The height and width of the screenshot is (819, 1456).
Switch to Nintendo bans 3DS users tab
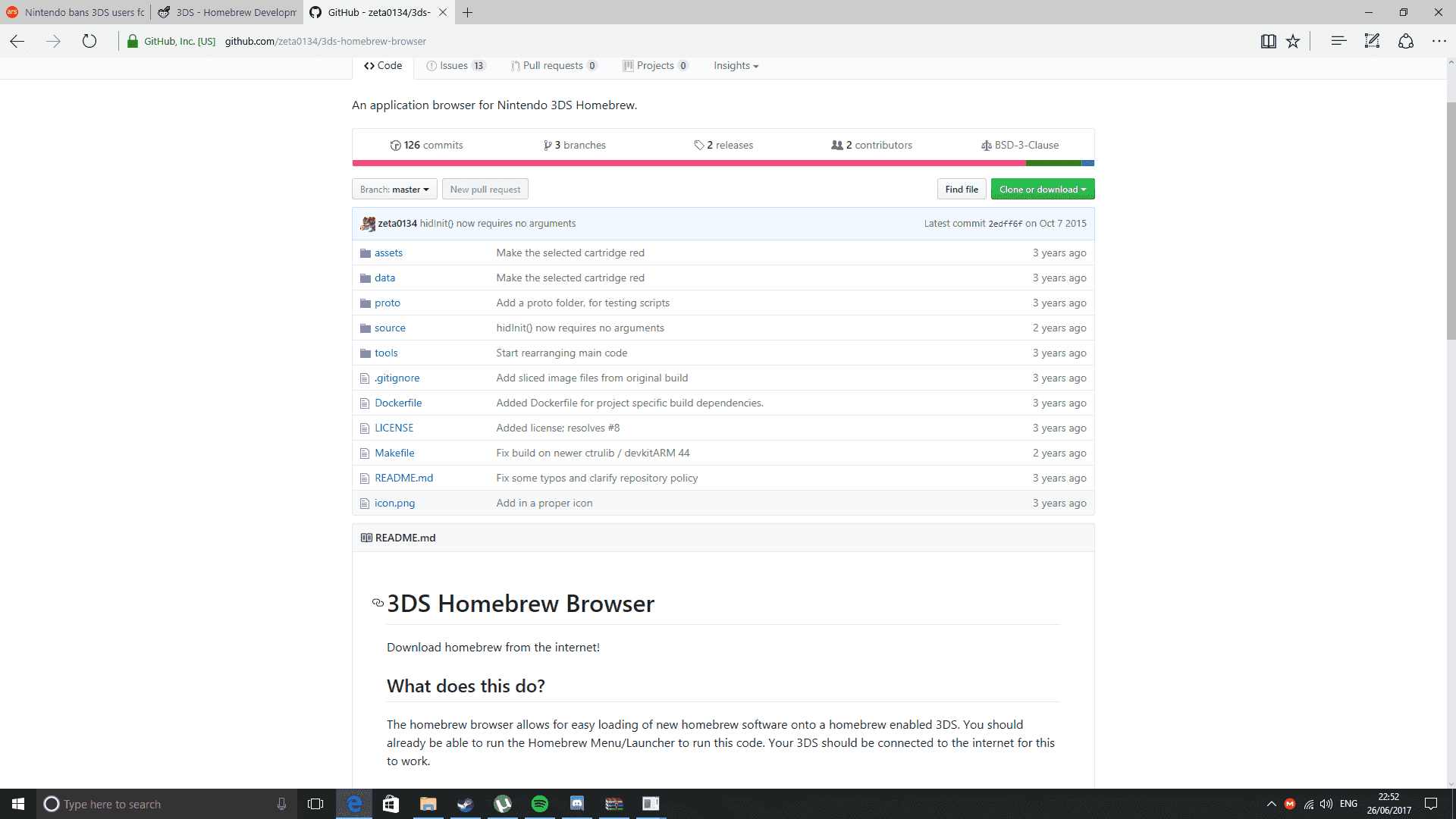[76, 12]
